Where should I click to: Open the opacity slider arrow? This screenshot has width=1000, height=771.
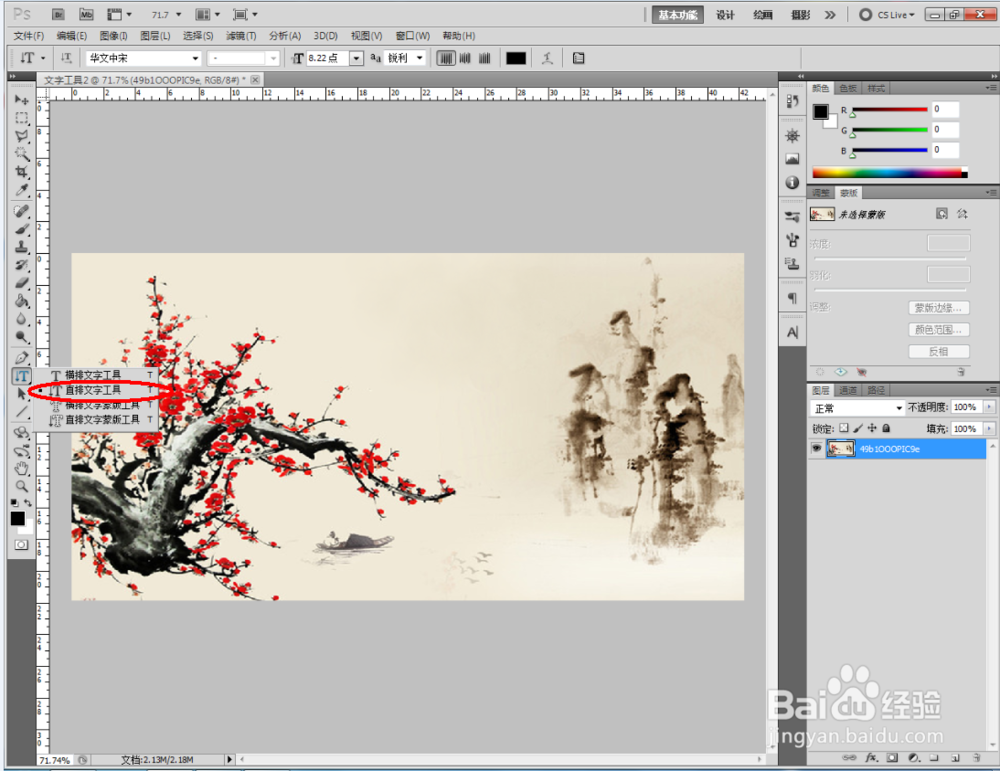pyautogui.click(x=989, y=407)
